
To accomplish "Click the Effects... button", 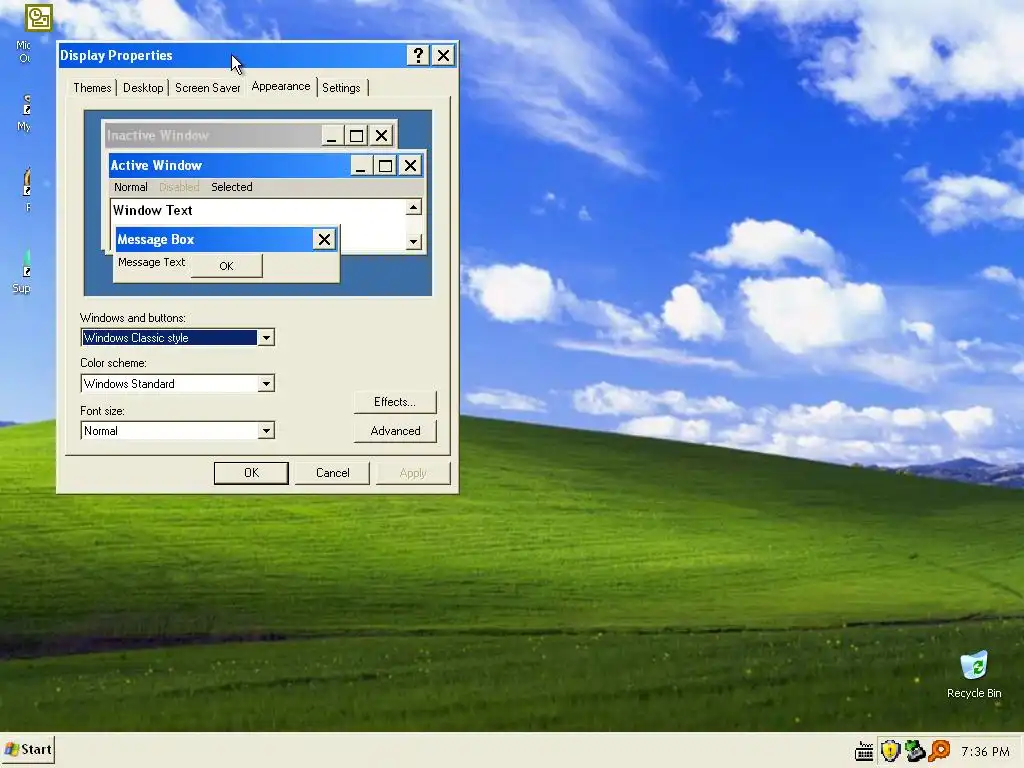I will [x=395, y=402].
